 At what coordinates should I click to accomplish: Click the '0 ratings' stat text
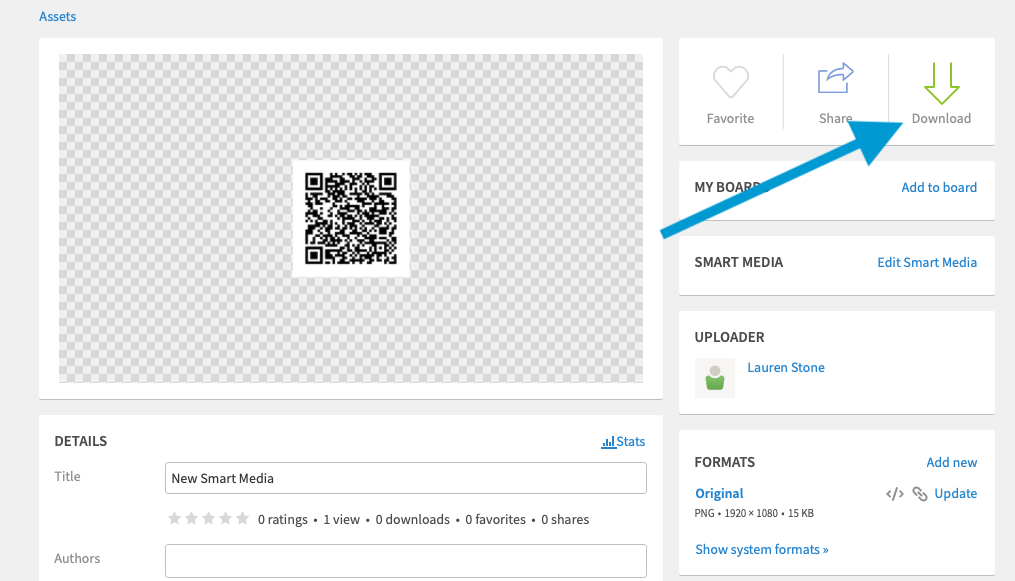283,520
